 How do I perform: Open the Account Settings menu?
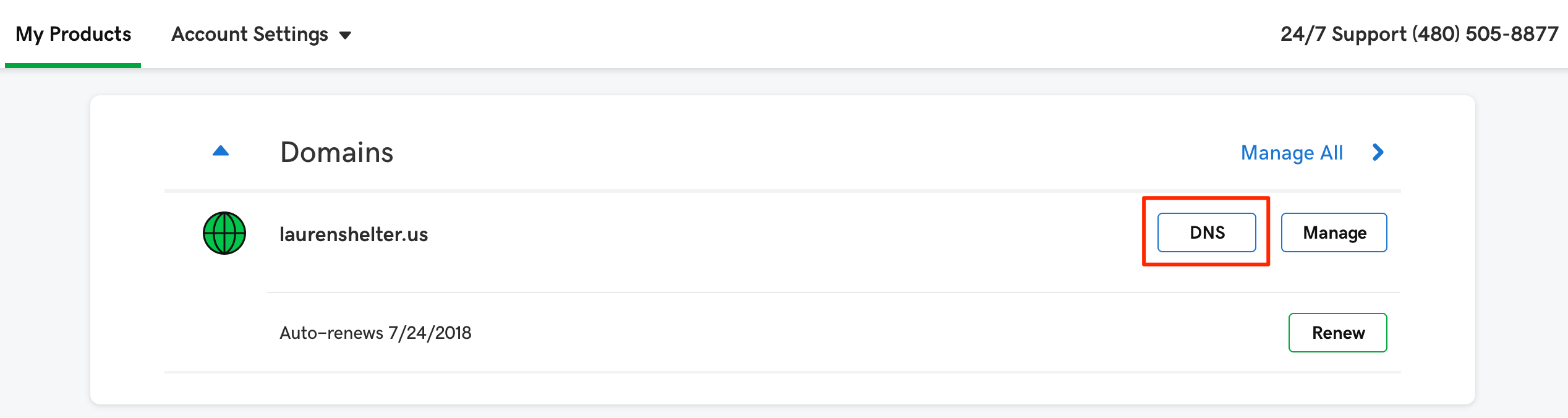[261, 34]
